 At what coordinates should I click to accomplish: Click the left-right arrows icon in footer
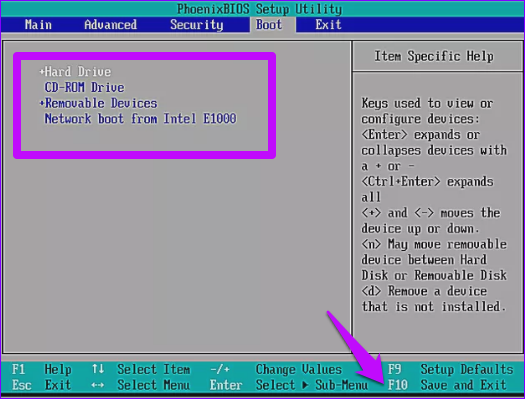(97, 385)
